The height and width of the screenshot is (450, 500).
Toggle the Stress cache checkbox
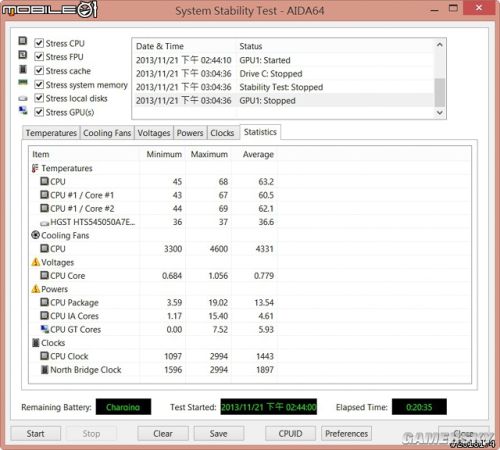[x=39, y=71]
